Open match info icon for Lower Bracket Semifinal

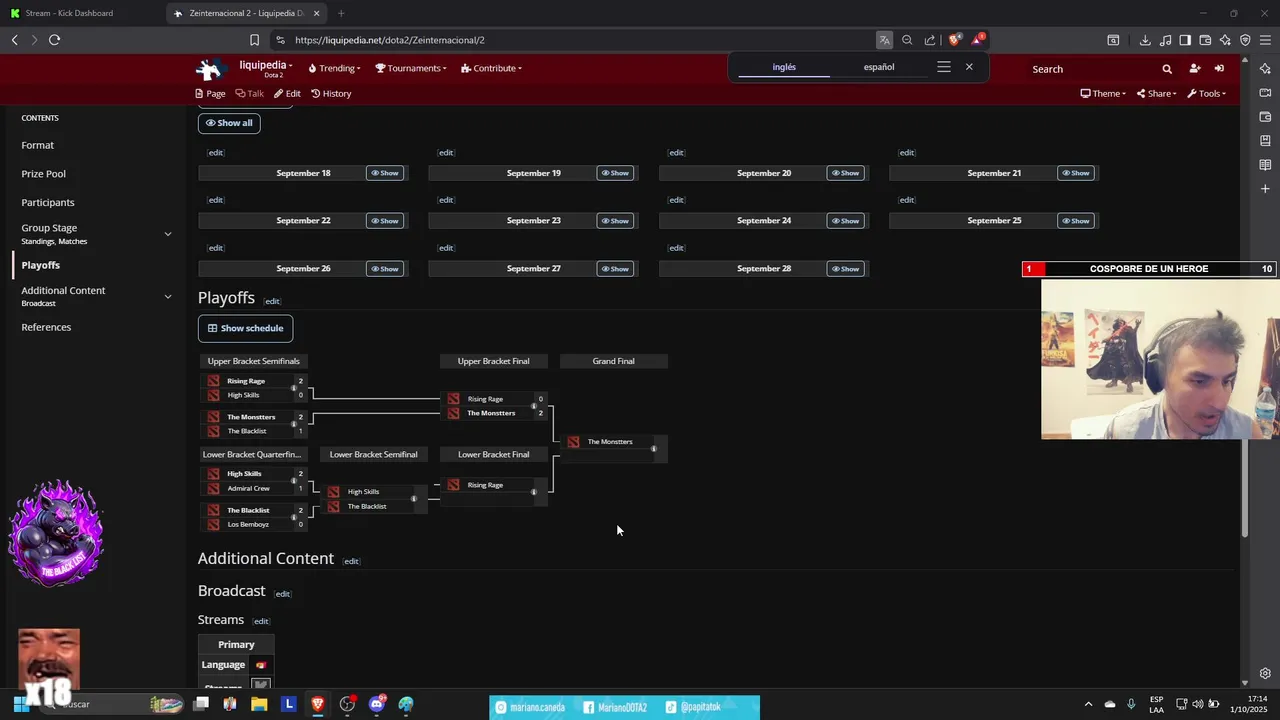(x=414, y=499)
